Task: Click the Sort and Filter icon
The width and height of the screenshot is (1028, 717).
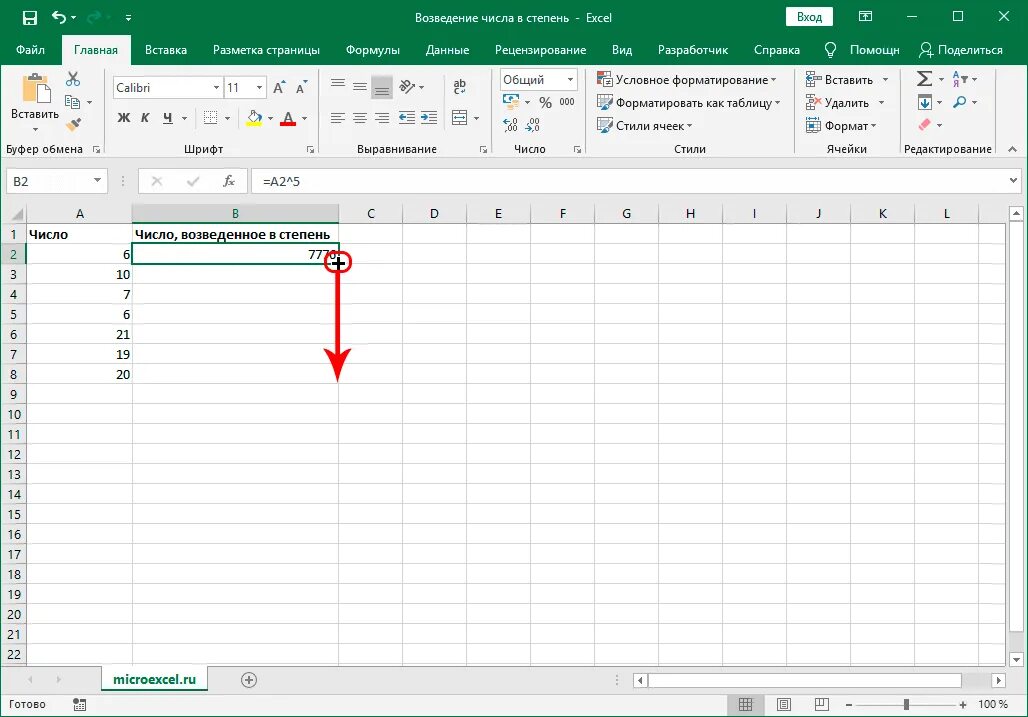Action: pos(959,79)
